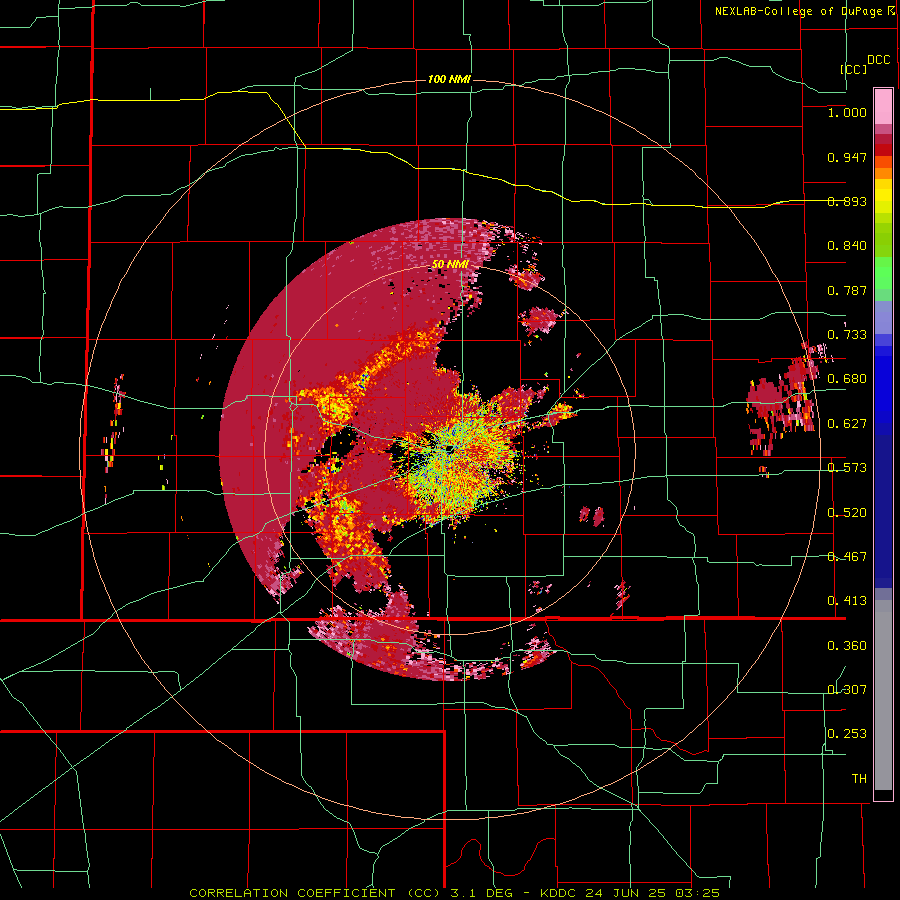Click the 100 NMI range ring label
Screen dimensions: 900x900
click(449, 79)
